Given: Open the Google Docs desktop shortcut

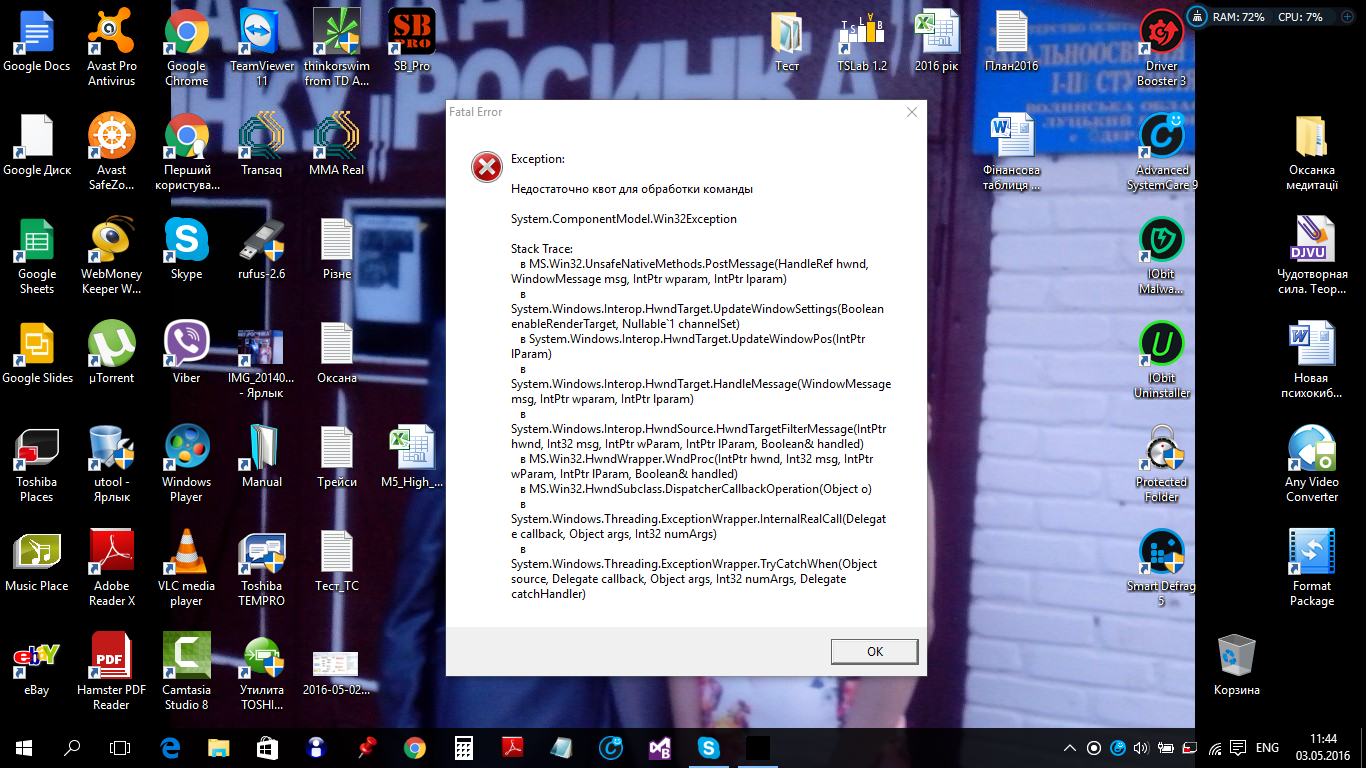Looking at the screenshot, I should (37, 42).
